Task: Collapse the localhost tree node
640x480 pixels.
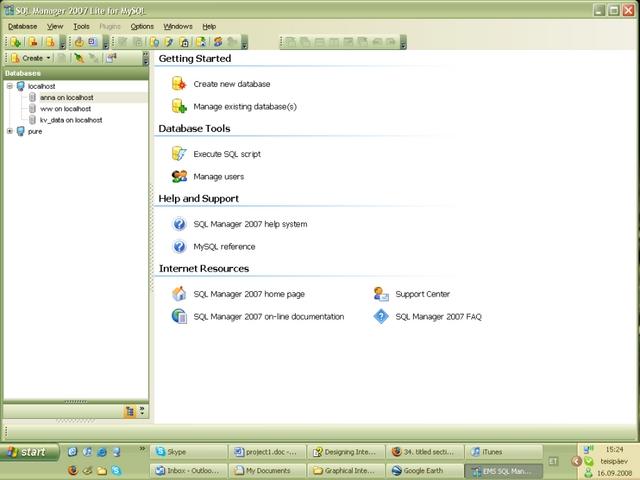Action: pyautogui.click(x=10, y=86)
